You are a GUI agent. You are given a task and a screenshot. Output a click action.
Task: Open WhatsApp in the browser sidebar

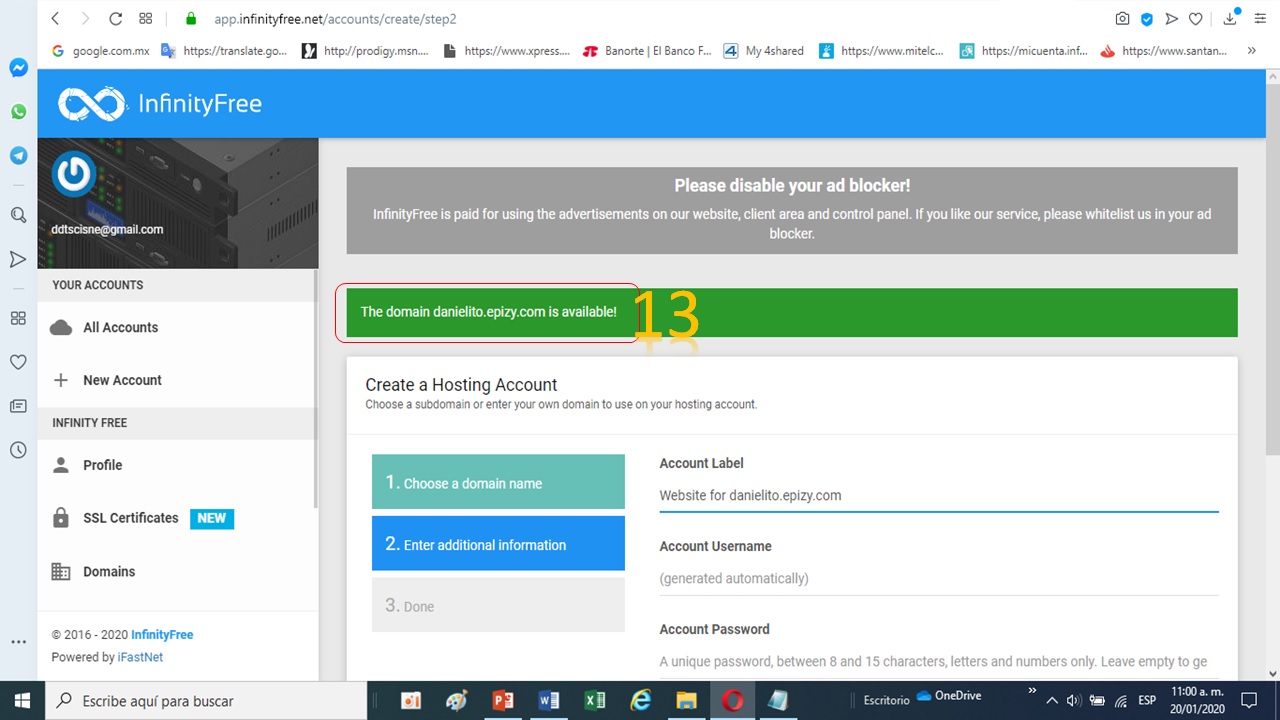pos(18,112)
